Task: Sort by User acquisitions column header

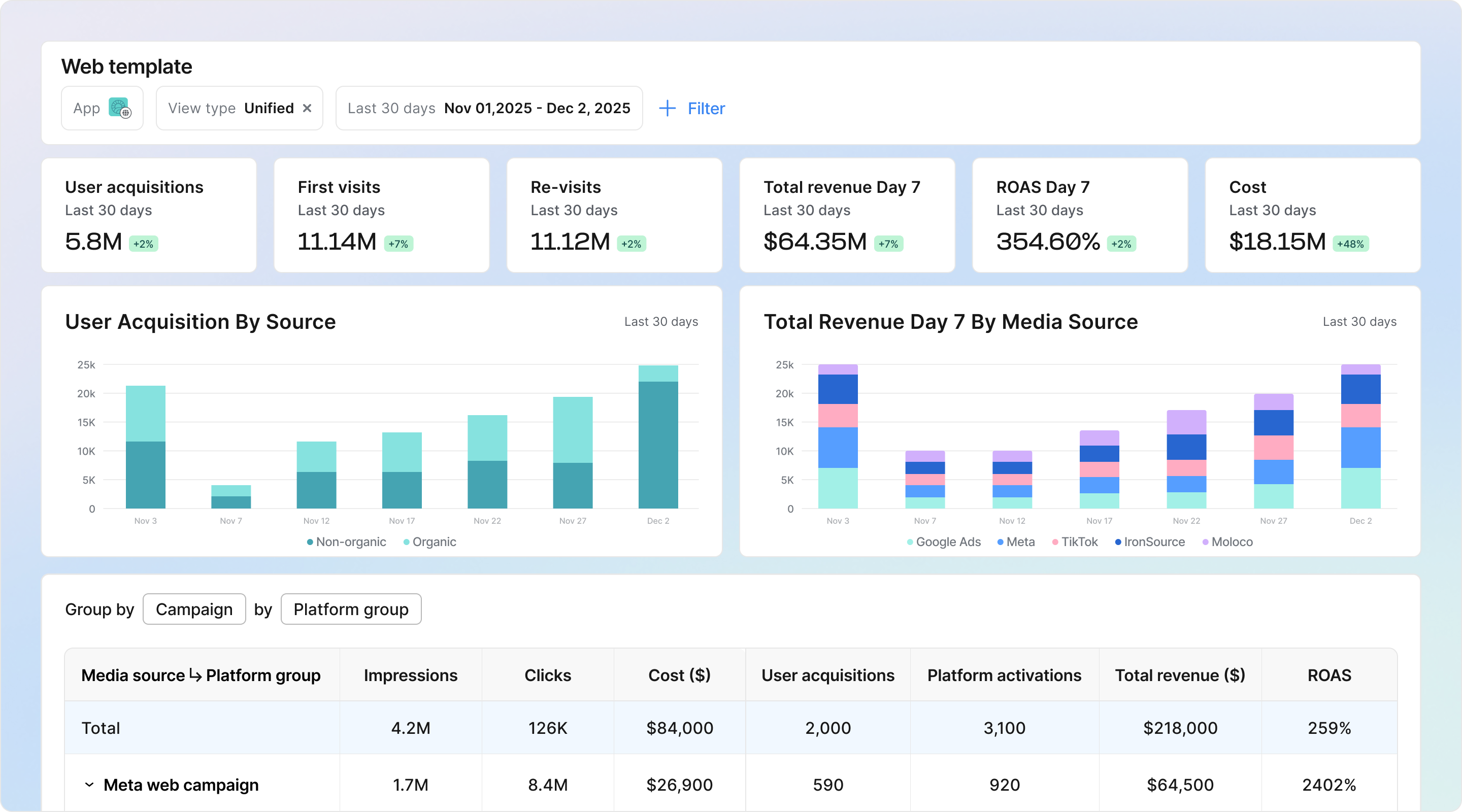Action: point(828,675)
